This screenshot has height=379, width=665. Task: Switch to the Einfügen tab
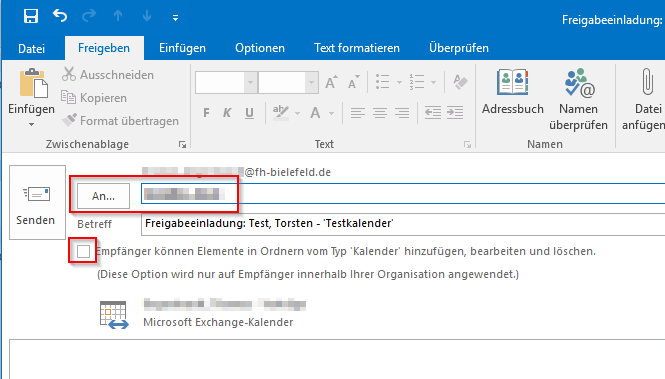(182, 48)
